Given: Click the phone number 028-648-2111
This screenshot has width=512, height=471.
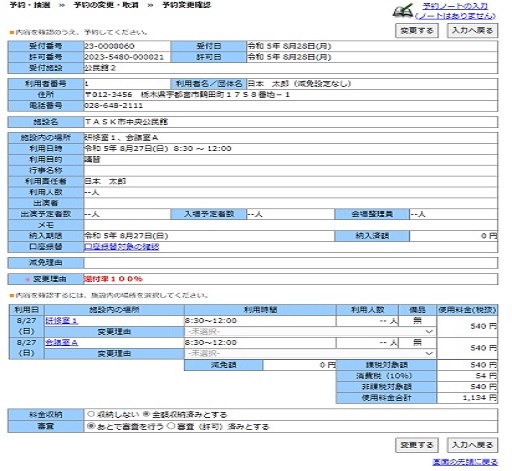Looking at the screenshot, I should [x=114, y=106].
